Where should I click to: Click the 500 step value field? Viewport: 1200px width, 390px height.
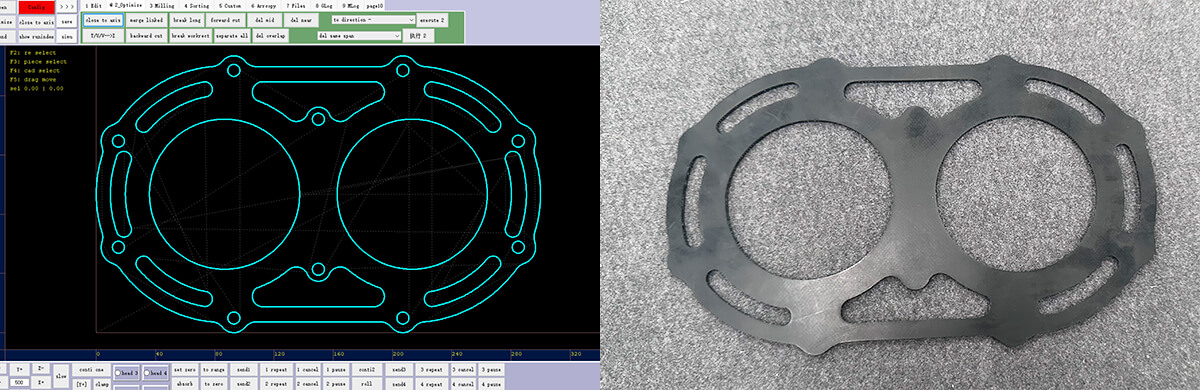click(x=19, y=383)
